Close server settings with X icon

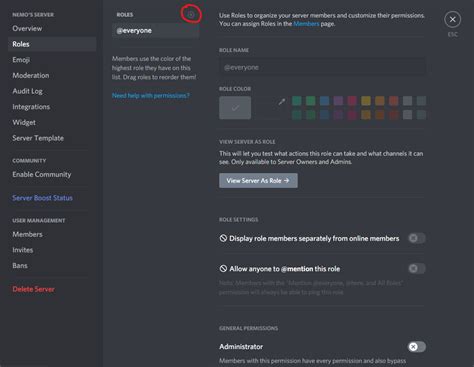pos(452,20)
